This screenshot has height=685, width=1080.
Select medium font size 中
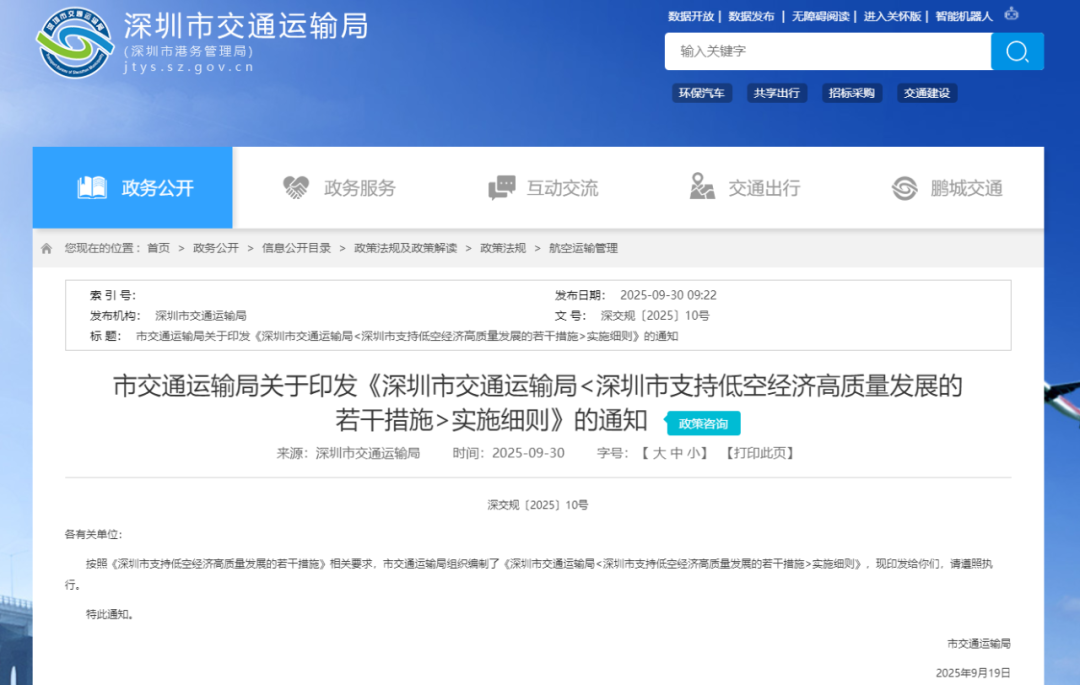(x=676, y=453)
